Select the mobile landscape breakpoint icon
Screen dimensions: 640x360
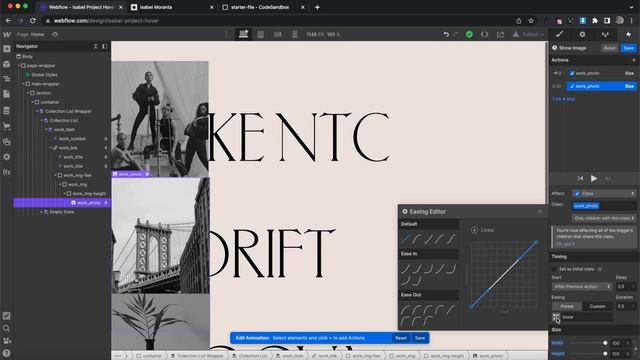pyautogui.click(x=278, y=34)
